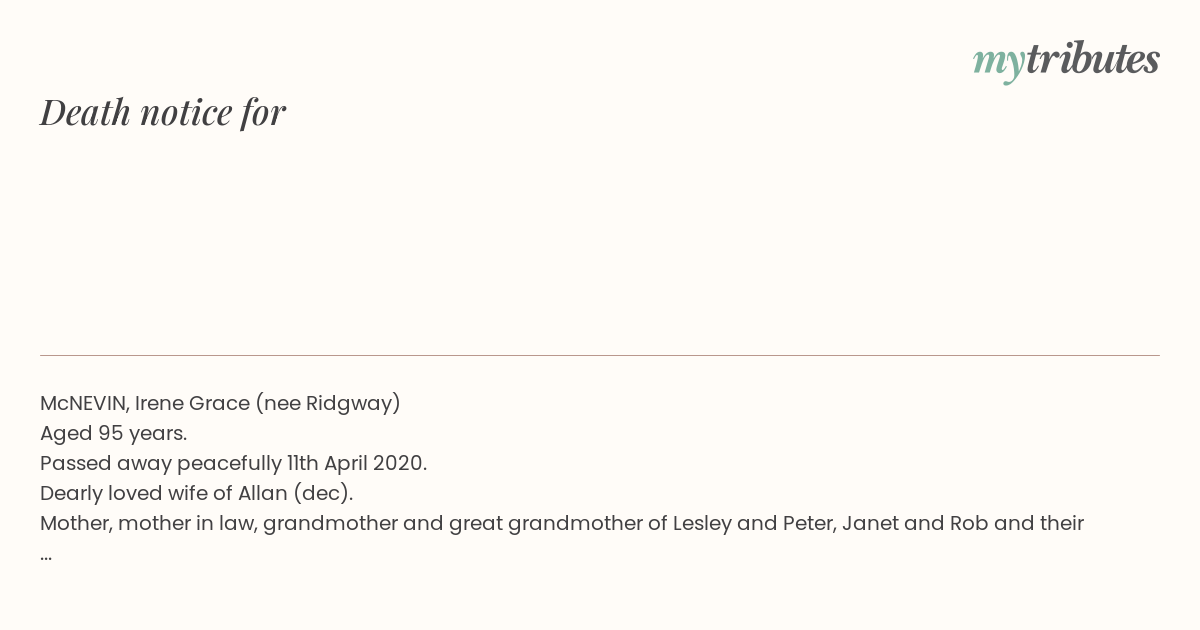The width and height of the screenshot is (1200, 630).
Task: Select the "Death notice for" heading
Action: pyautogui.click(x=163, y=112)
